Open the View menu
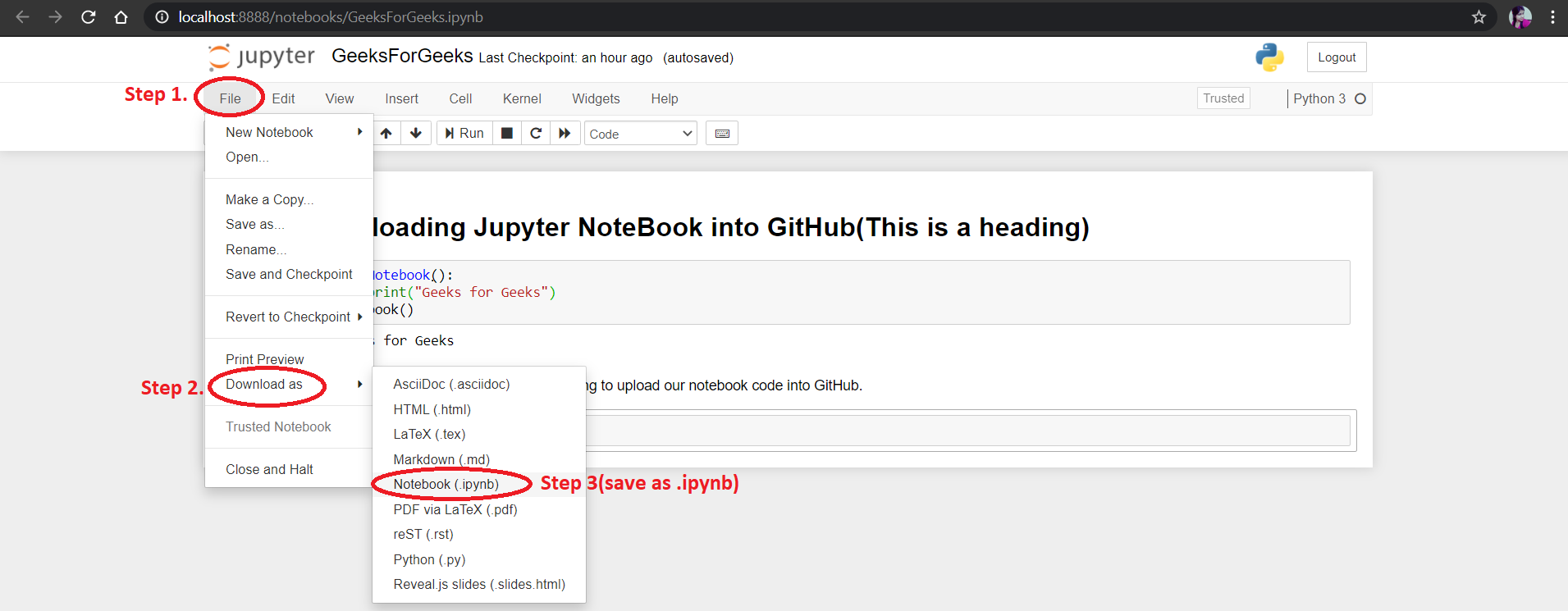 [x=340, y=98]
